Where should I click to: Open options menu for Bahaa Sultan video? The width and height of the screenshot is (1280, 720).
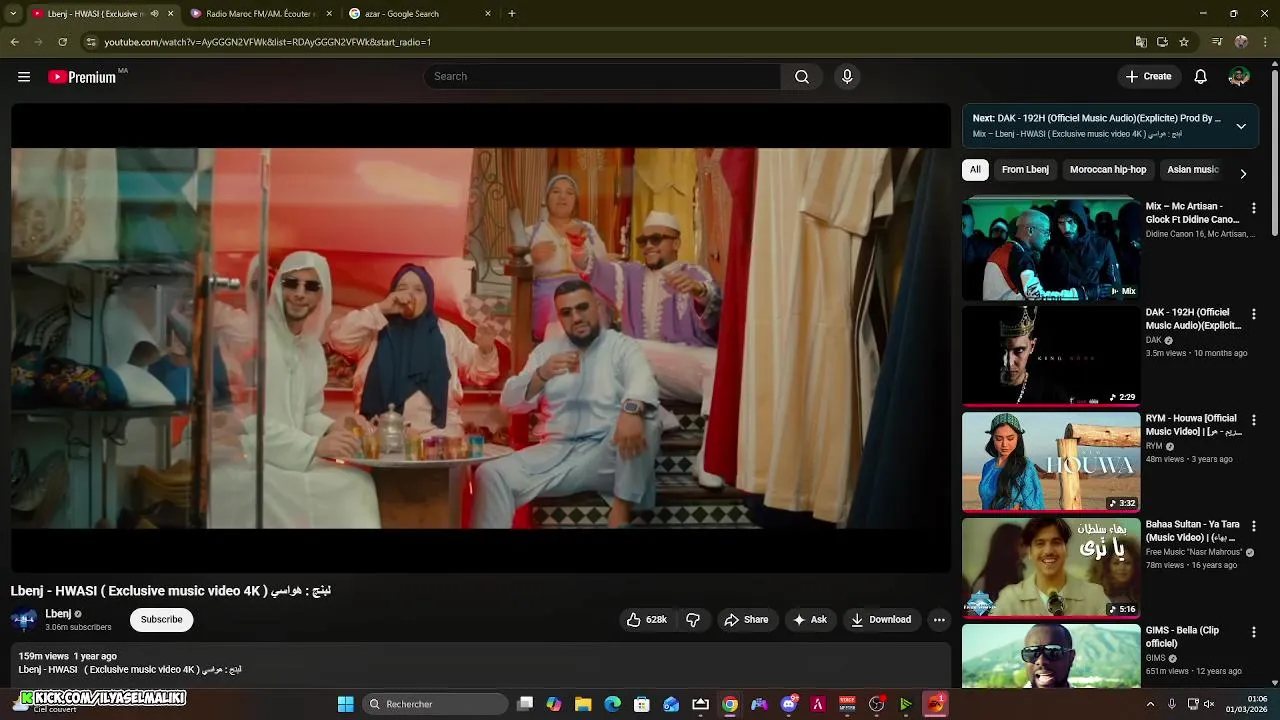click(x=1254, y=526)
